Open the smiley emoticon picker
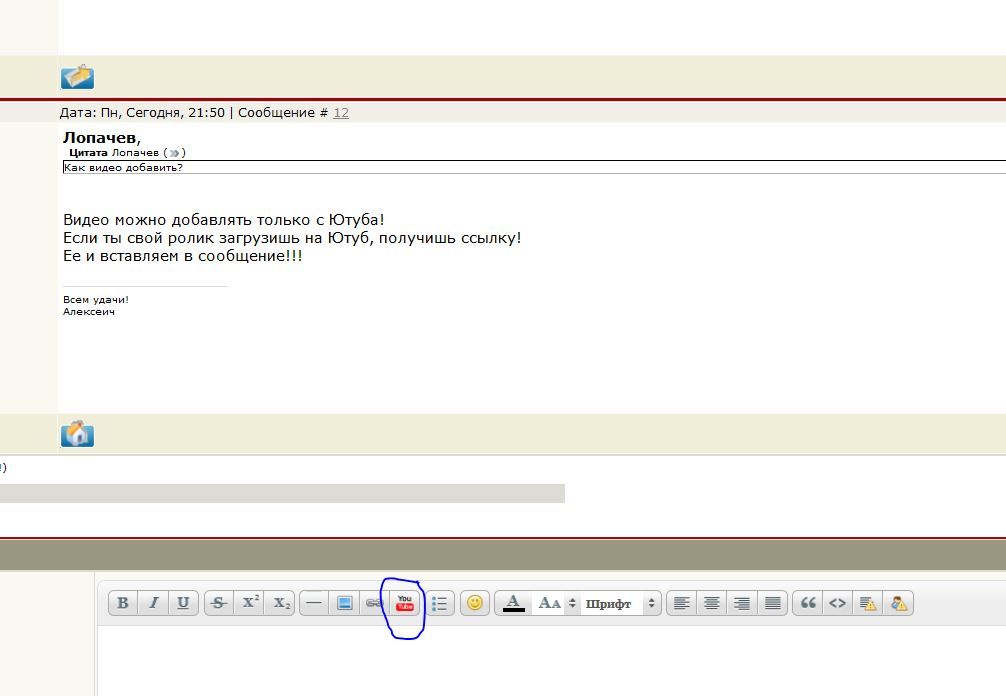Image resolution: width=1006 pixels, height=696 pixels. click(x=475, y=603)
